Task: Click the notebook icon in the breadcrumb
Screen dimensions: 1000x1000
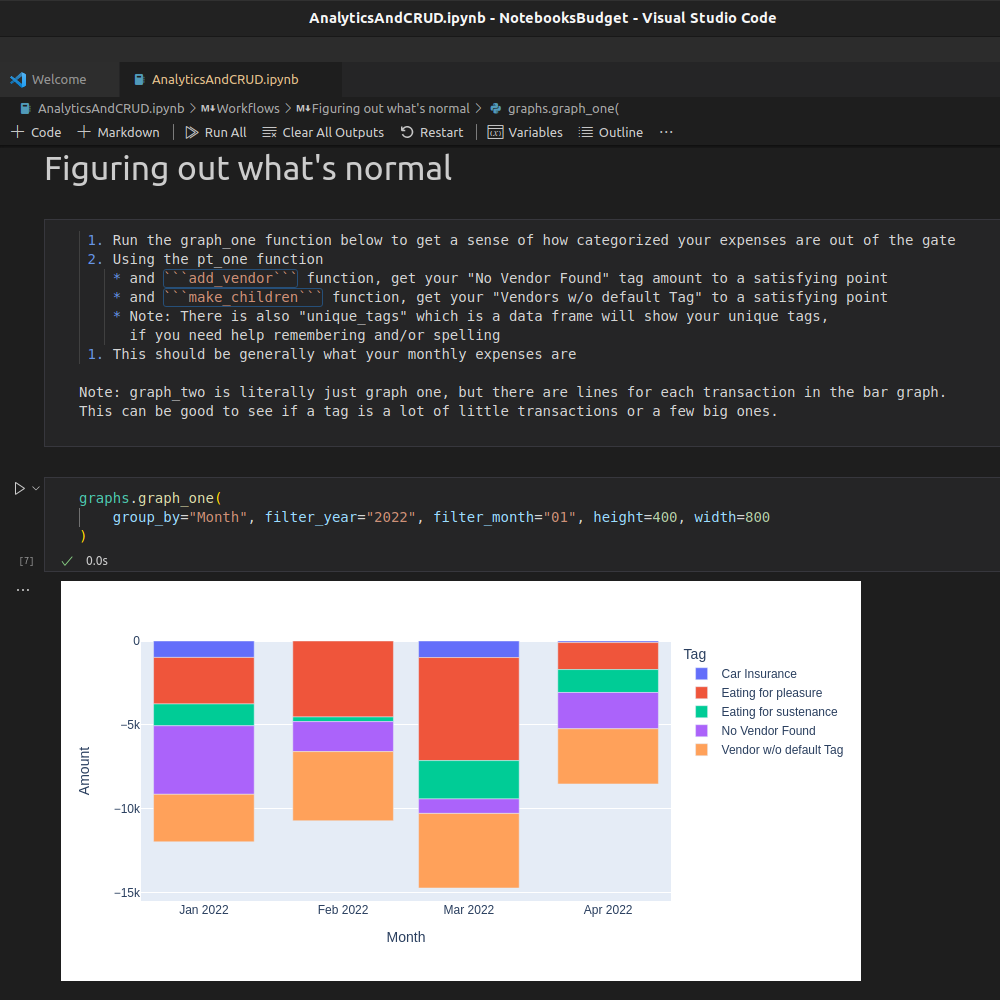Action: (x=25, y=108)
